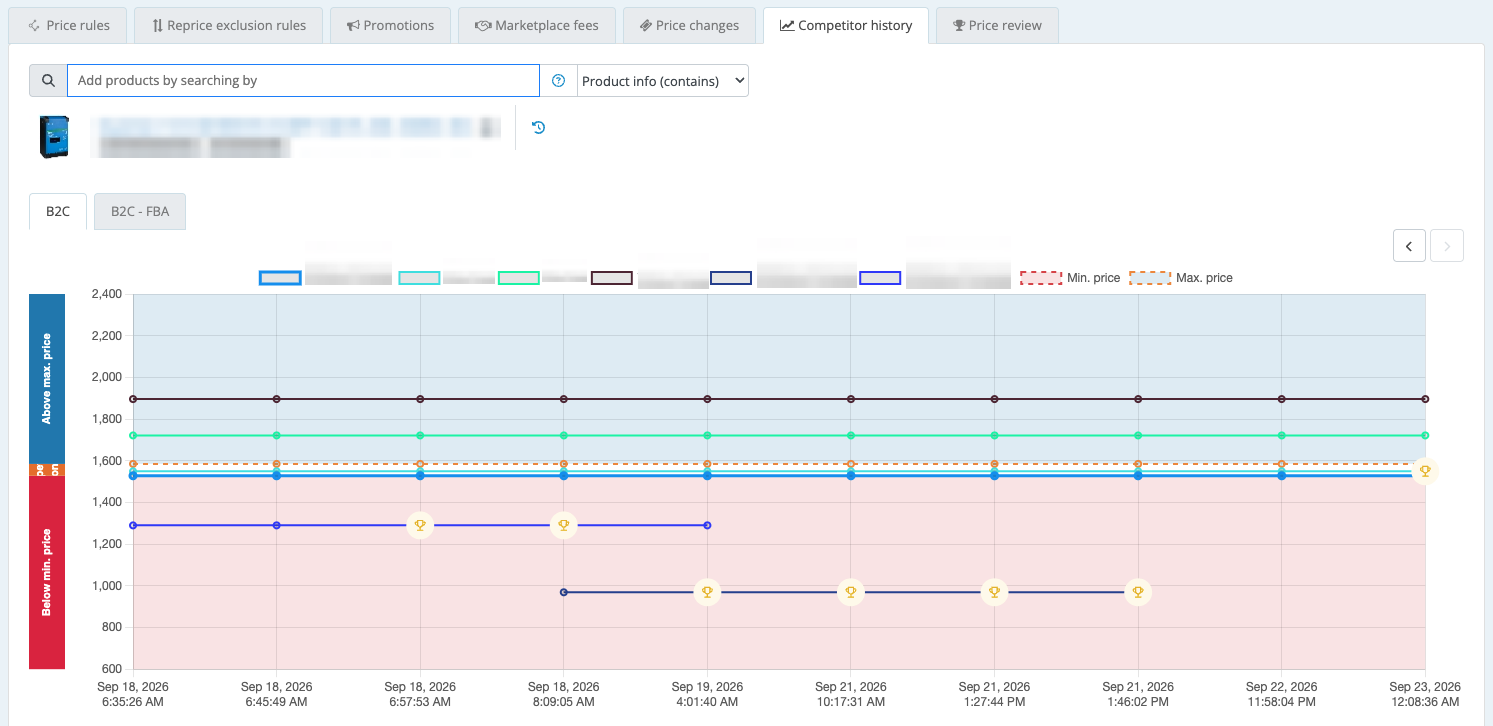Screen dimensions: 1493x726
Task: Toggle Min. price legend series
Action: click(1070, 278)
